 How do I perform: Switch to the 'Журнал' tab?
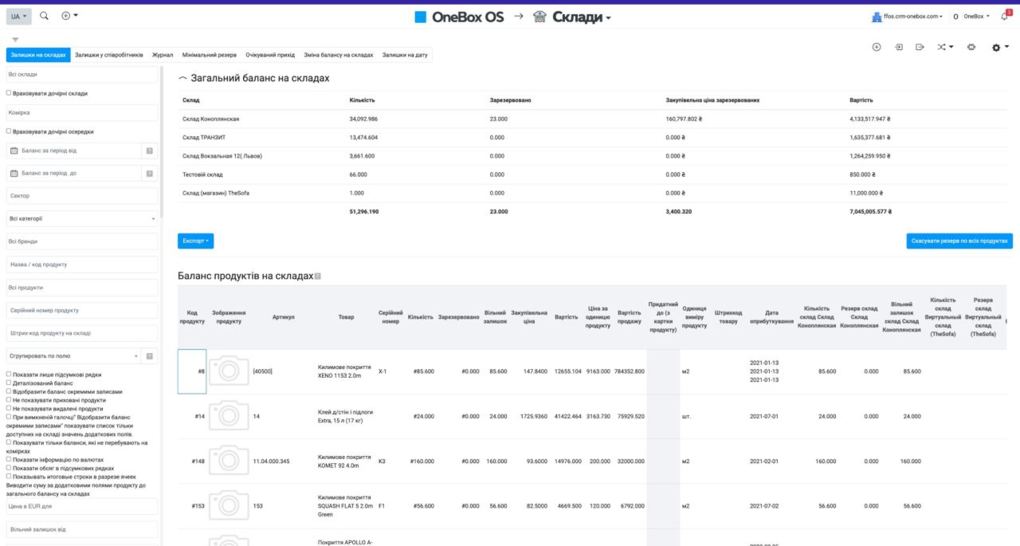pyautogui.click(x=162, y=55)
